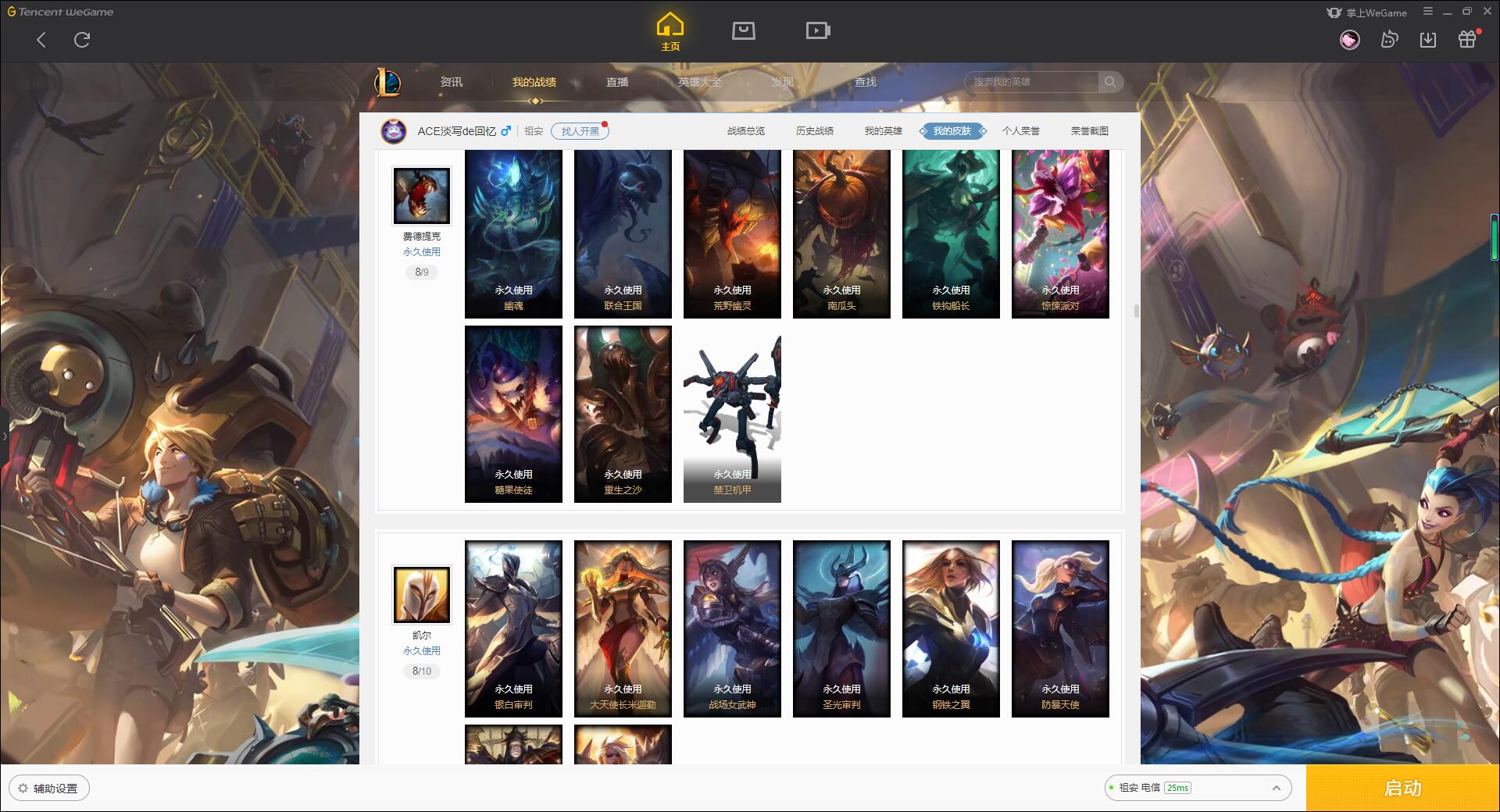This screenshot has height=812, width=1500.
Task: Switch to the 英雄大全 tab
Action: click(x=700, y=82)
